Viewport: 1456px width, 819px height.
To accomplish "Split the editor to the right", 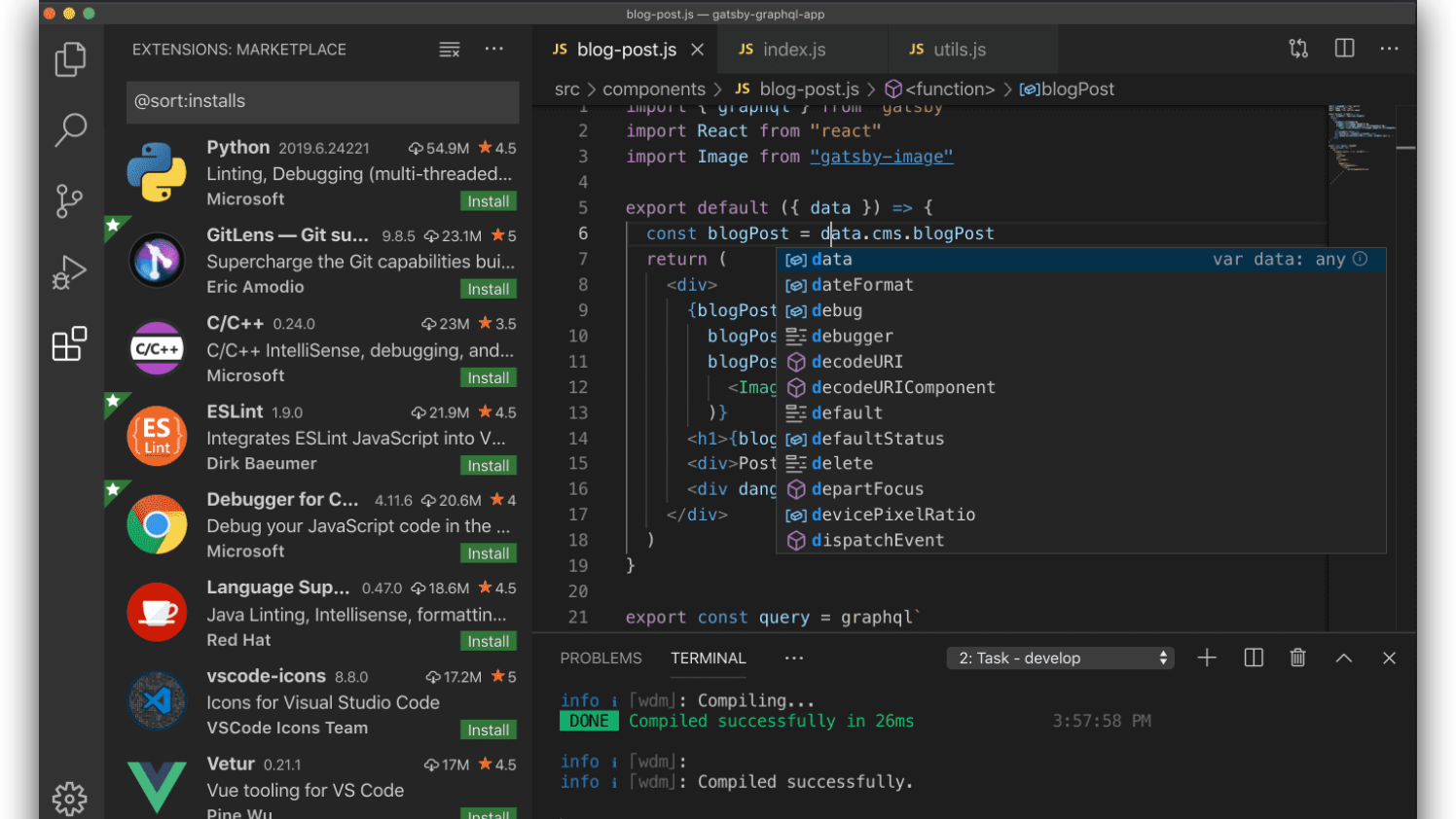I will [1344, 49].
